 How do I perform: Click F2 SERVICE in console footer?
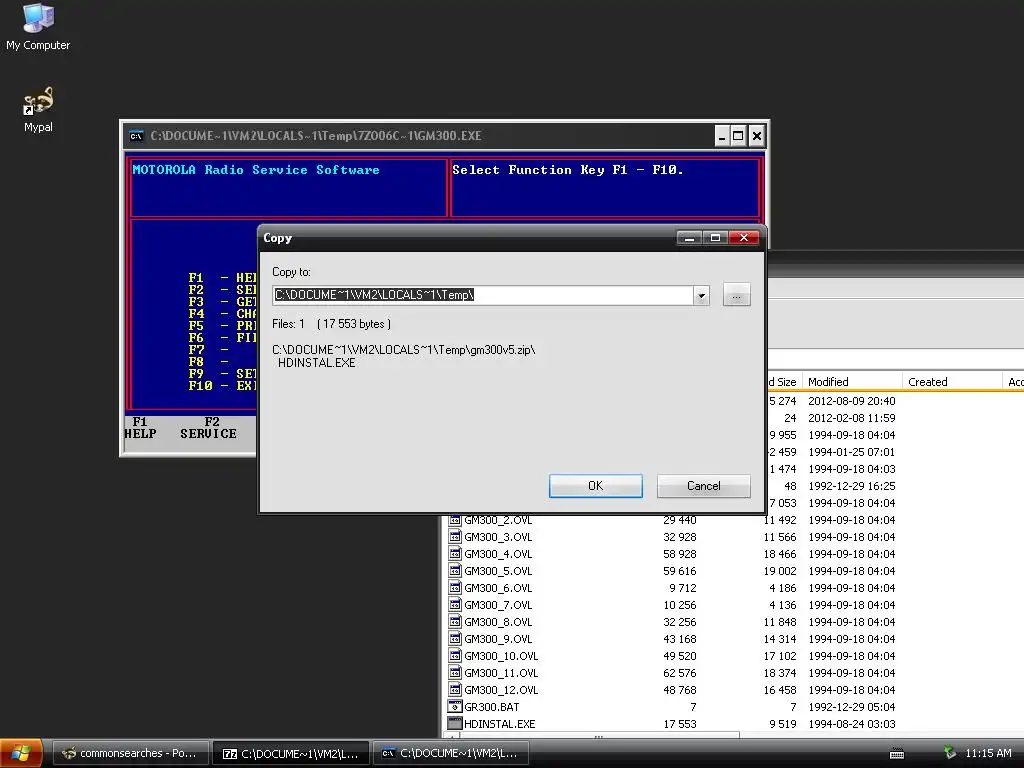pyautogui.click(x=208, y=428)
